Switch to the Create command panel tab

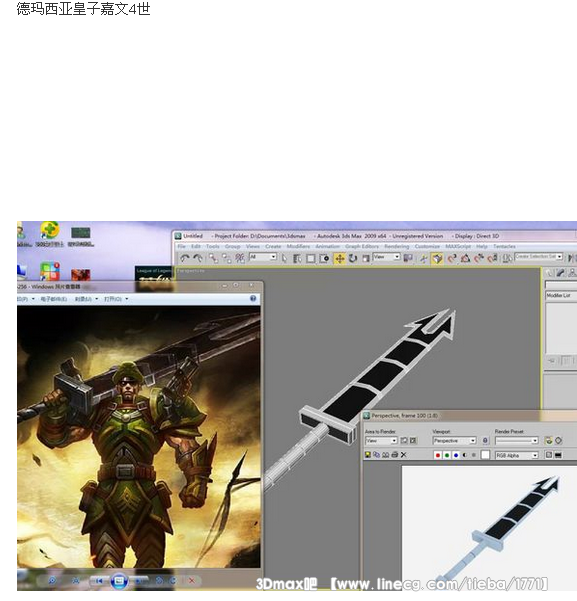click(549, 273)
